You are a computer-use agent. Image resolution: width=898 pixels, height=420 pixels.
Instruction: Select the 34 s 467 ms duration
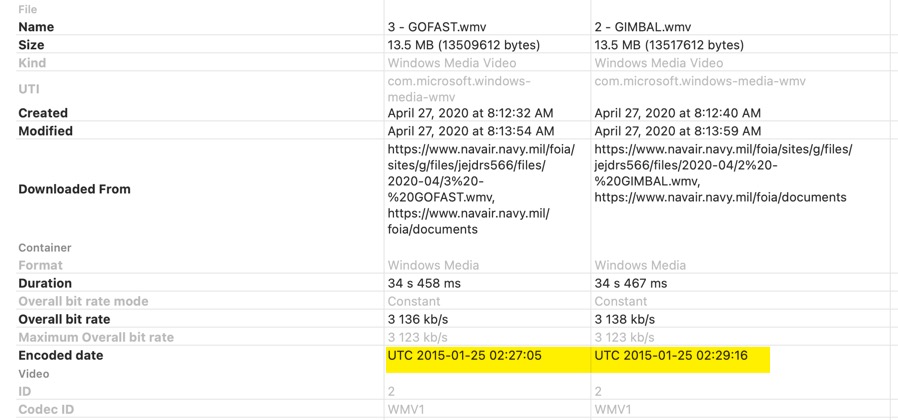630,284
